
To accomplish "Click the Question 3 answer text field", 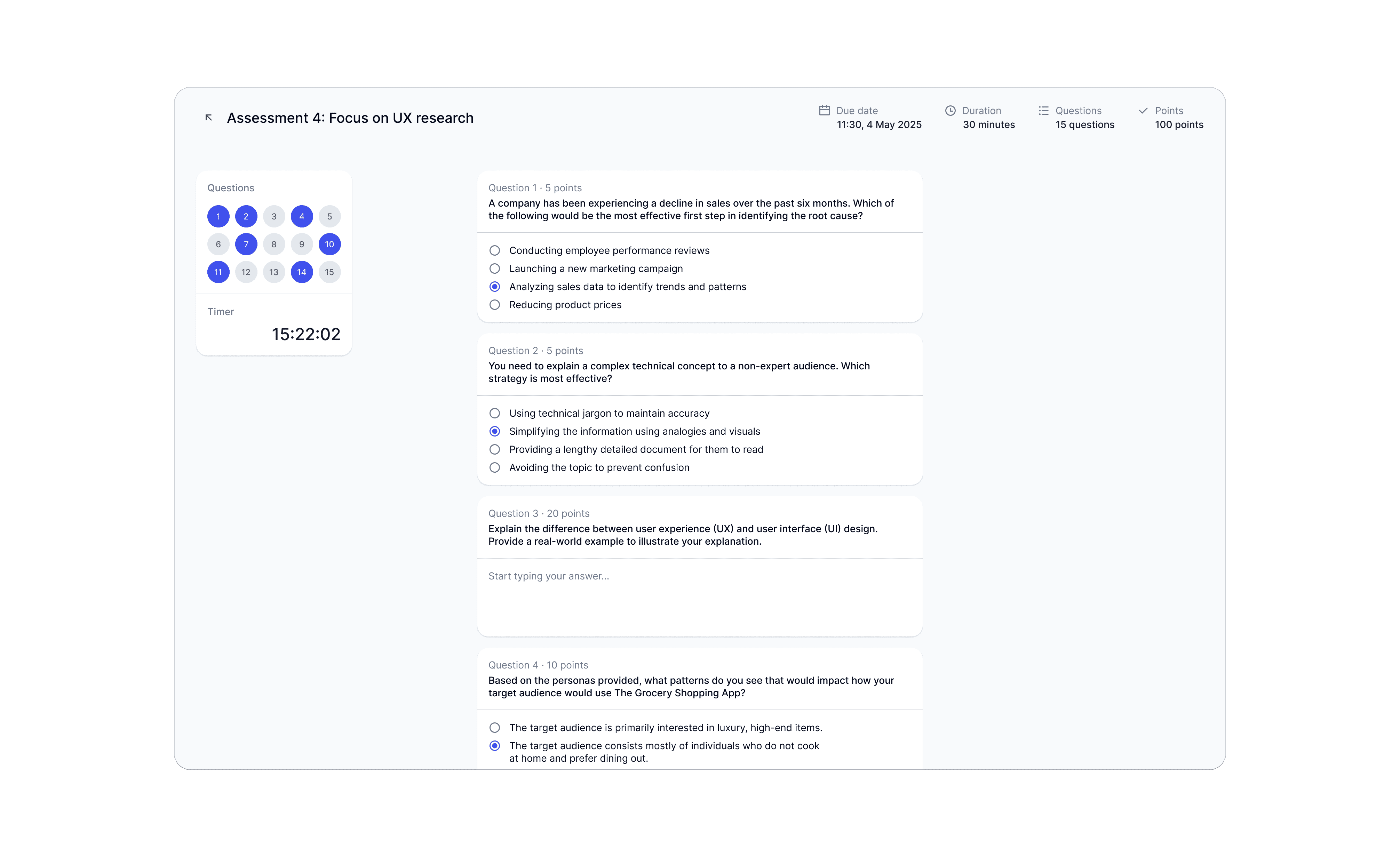I will click(699, 596).
